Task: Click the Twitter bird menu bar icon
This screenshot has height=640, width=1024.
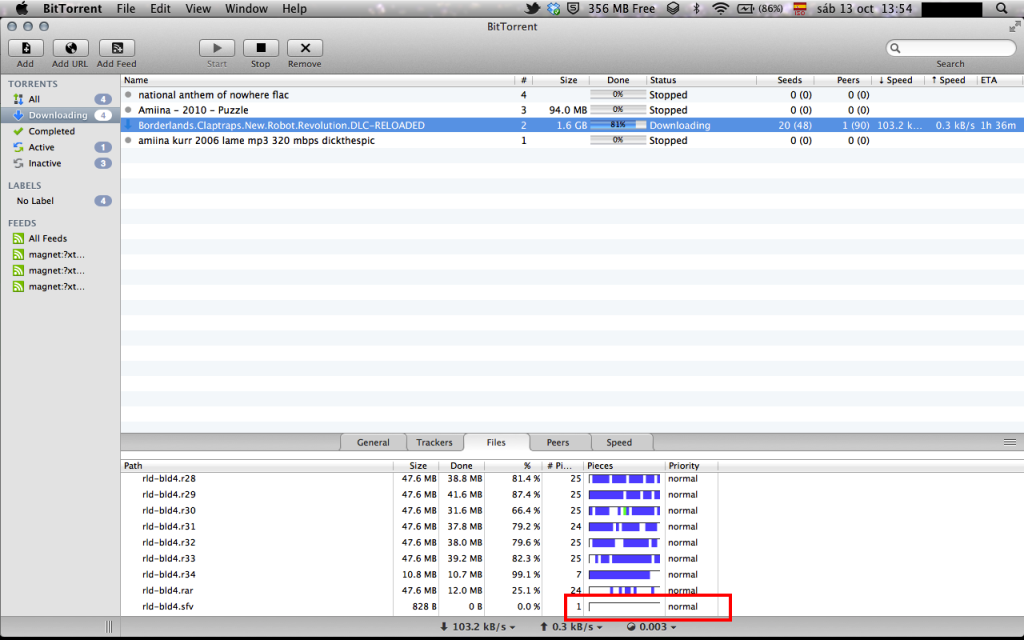Action: (533, 8)
